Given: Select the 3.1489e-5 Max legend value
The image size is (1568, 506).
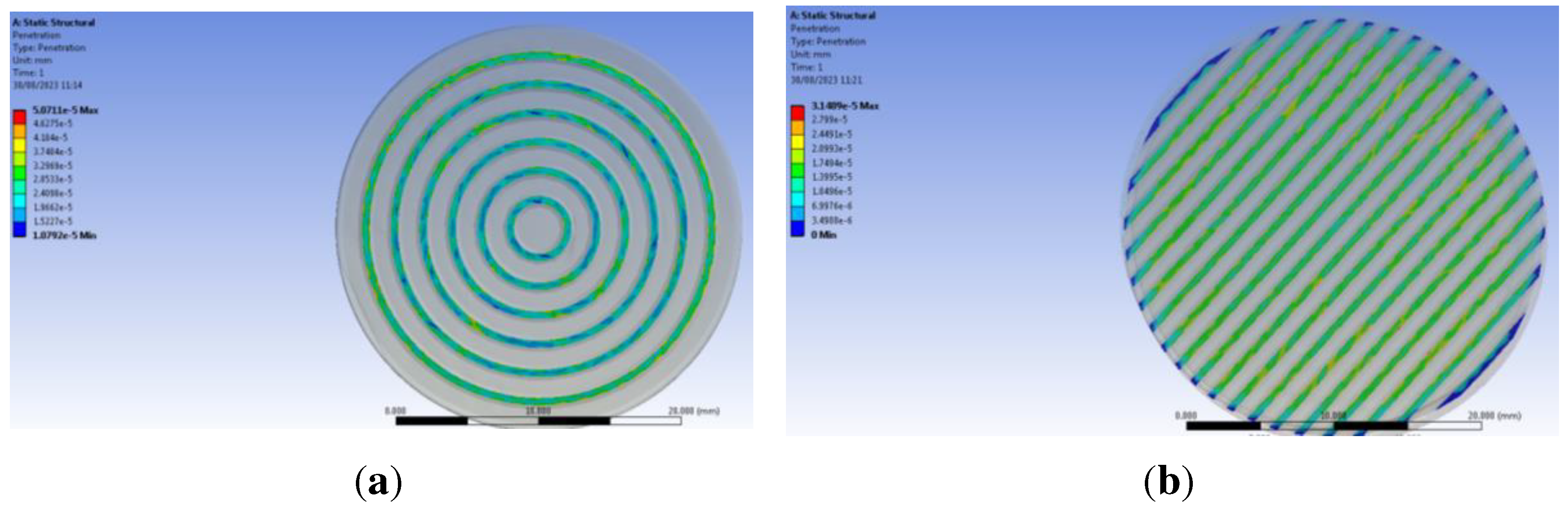Looking at the screenshot, I should pos(845,106).
